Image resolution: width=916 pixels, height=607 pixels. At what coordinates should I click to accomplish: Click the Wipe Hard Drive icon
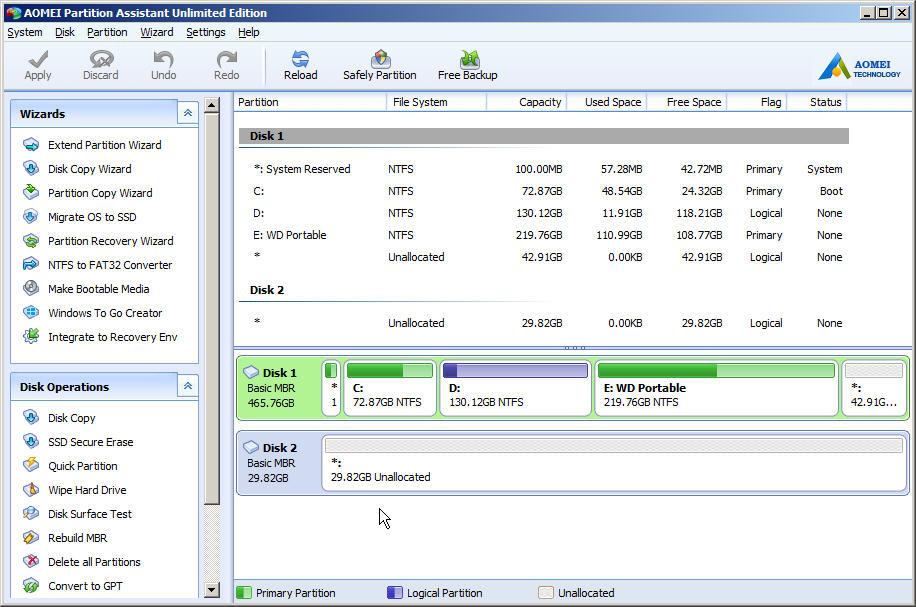coord(31,489)
